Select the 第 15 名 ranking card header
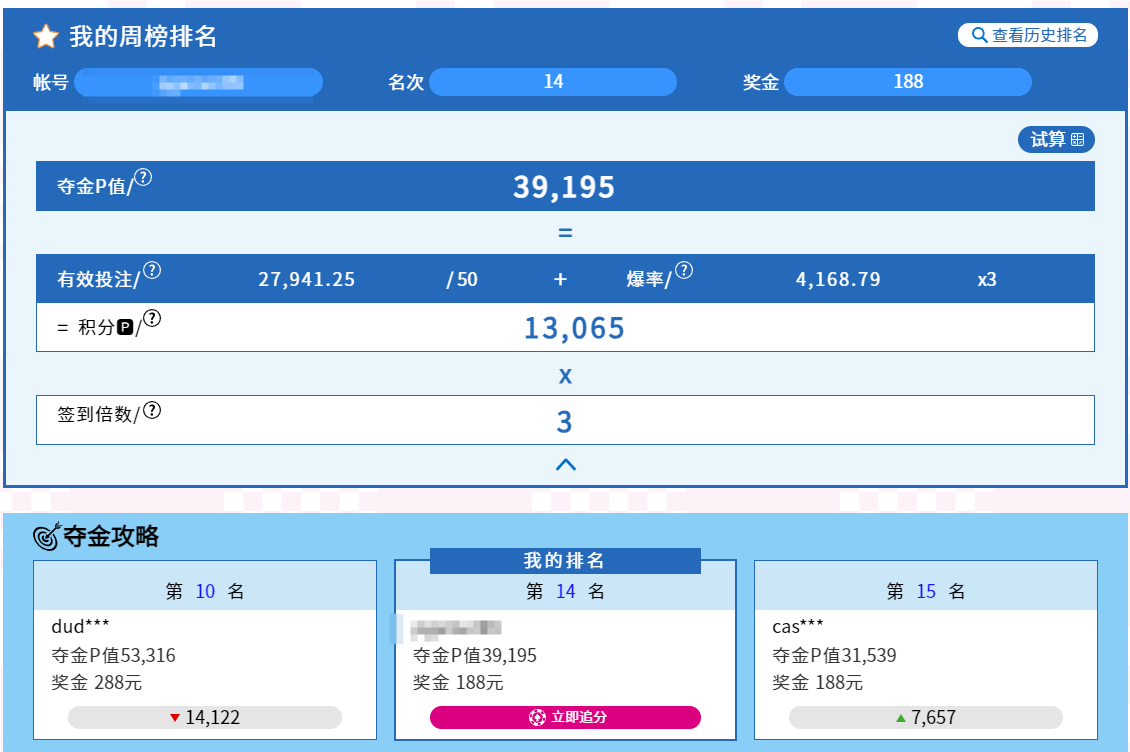The height and width of the screenshot is (752, 1130). [x=925, y=591]
